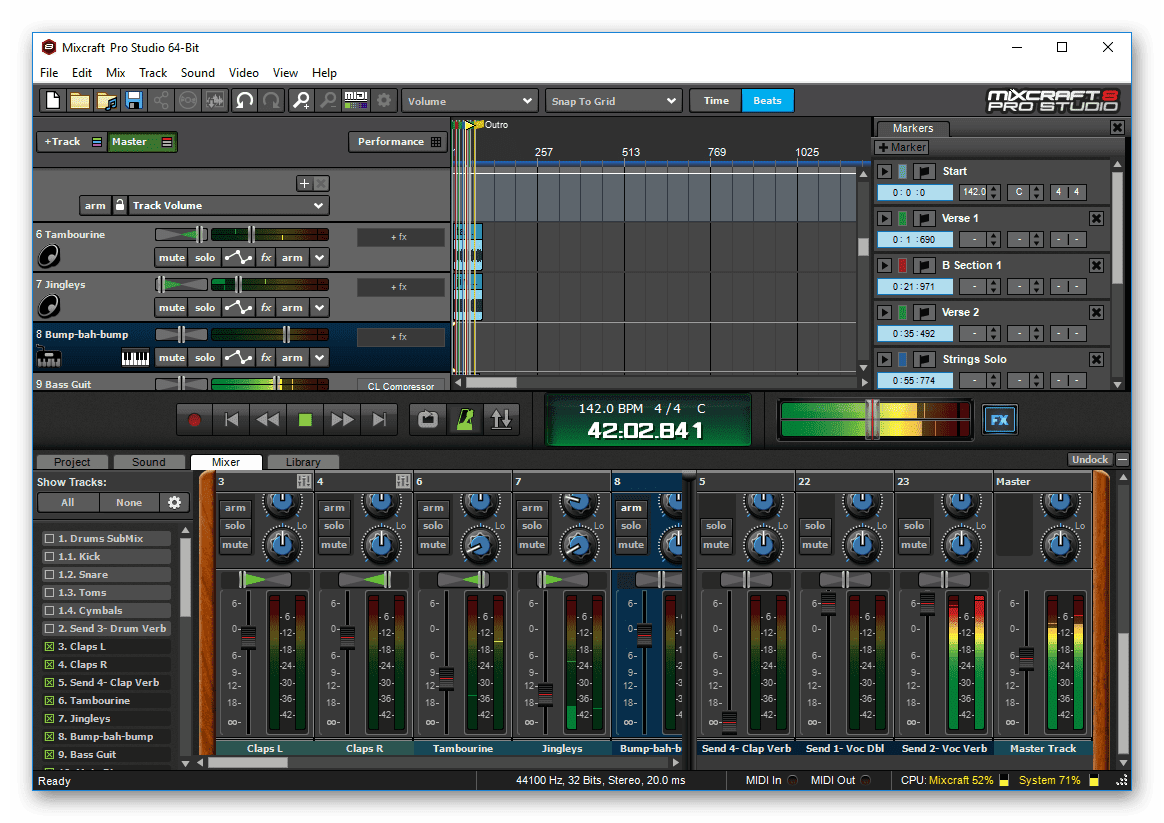Open fx for Jingleys track
1164x823 pixels.
pos(266,307)
